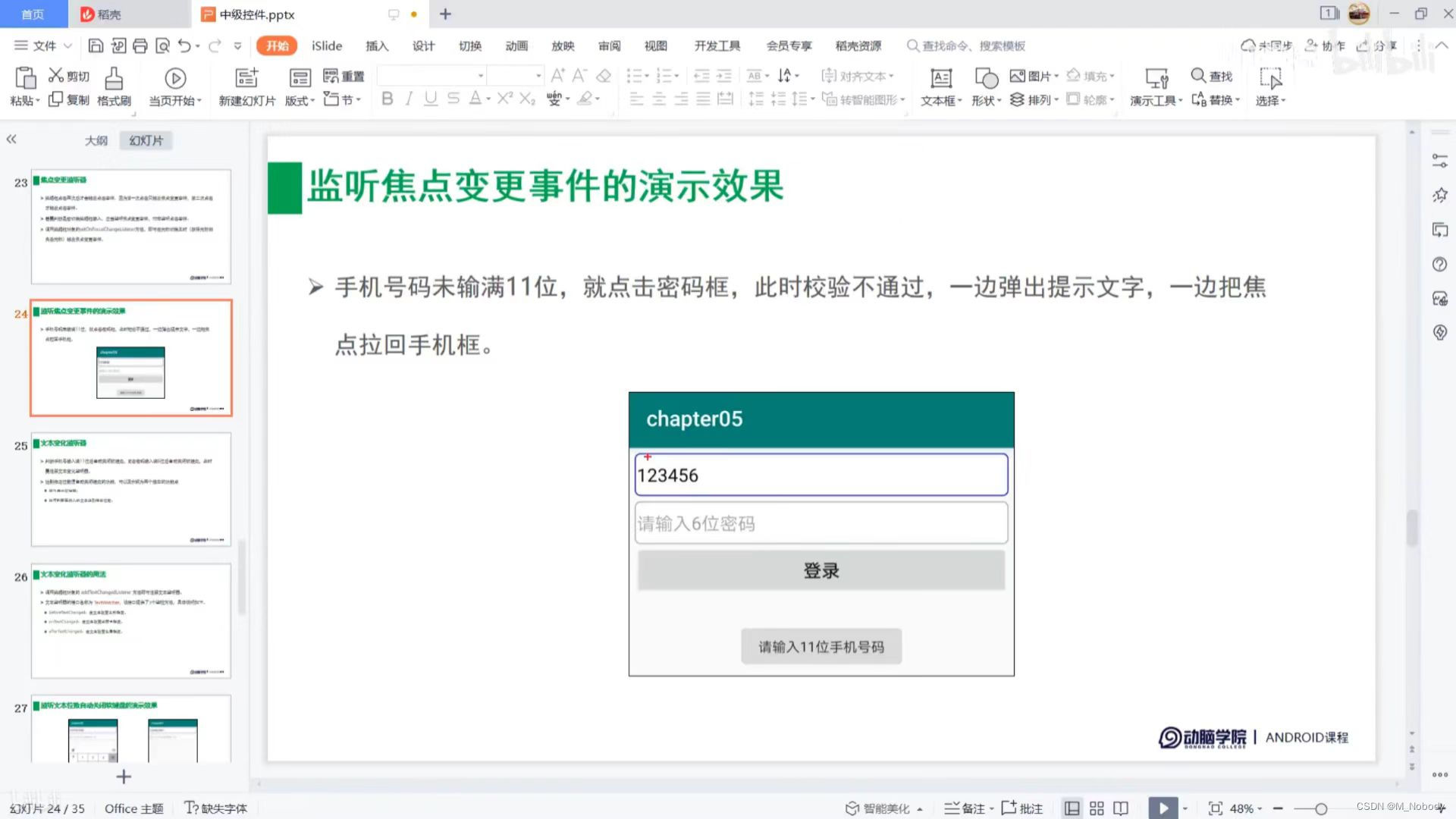Select slide 25 thumbnail
1456x819 pixels.
pos(130,489)
